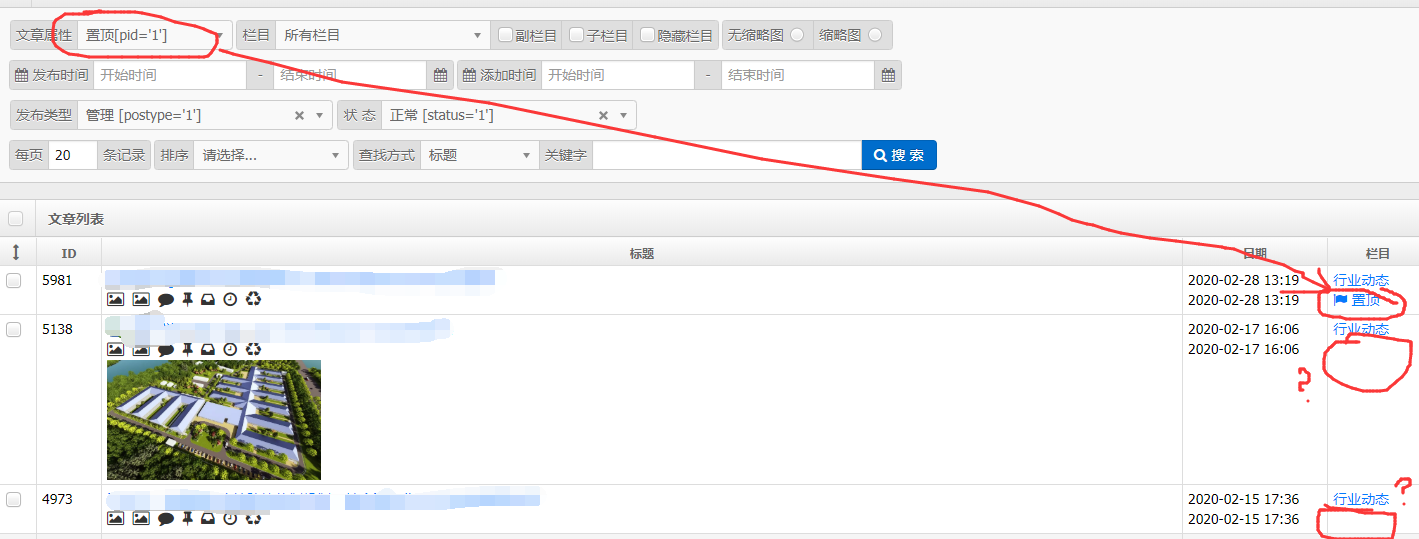Open 行业动态 link in row 5981
The image size is (1419, 539).
point(1361,280)
